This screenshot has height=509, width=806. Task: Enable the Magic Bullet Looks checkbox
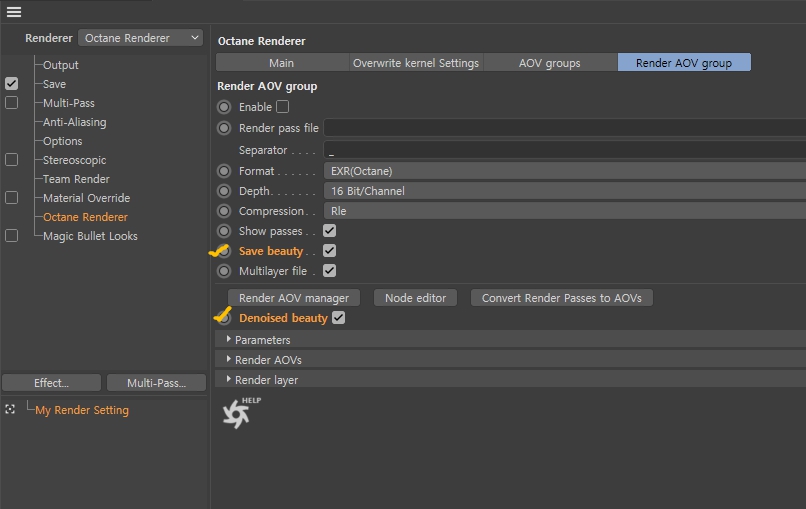point(11,235)
